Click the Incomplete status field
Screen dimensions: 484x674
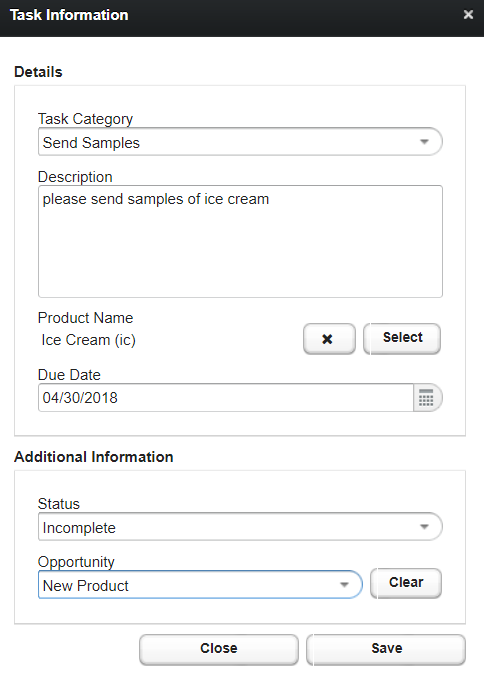240,527
